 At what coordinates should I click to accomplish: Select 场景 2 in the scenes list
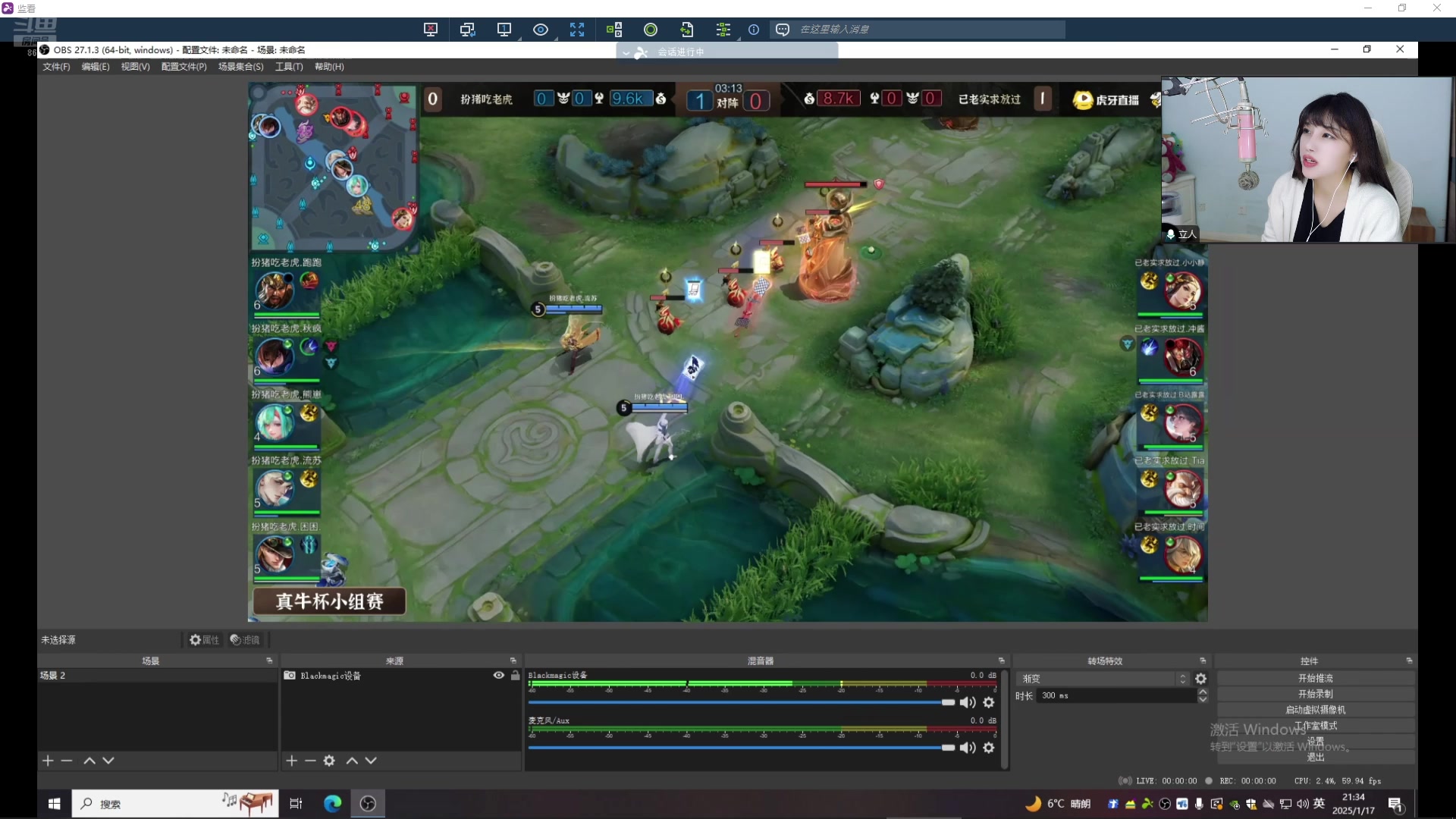coord(158,675)
